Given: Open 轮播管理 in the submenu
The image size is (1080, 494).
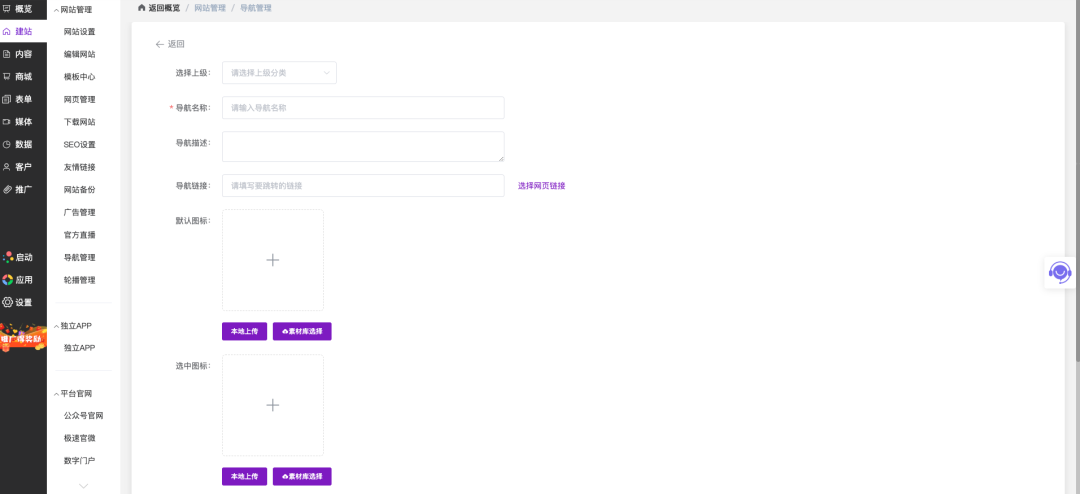Looking at the screenshot, I should pos(79,280).
